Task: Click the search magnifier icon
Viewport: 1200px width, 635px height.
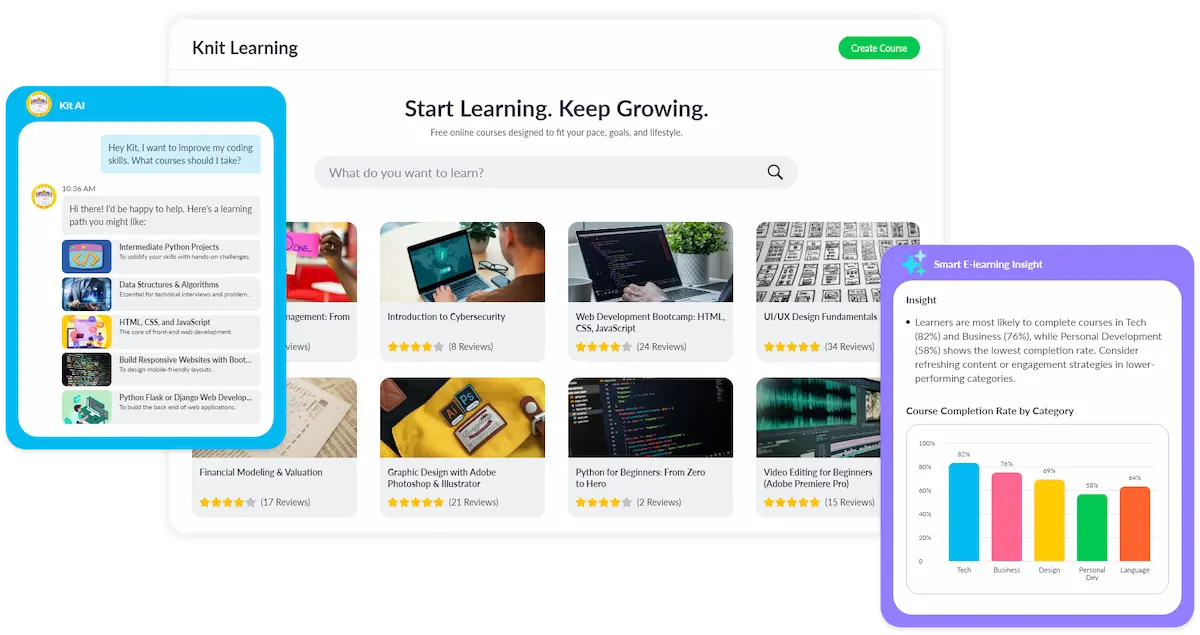Action: tap(775, 172)
